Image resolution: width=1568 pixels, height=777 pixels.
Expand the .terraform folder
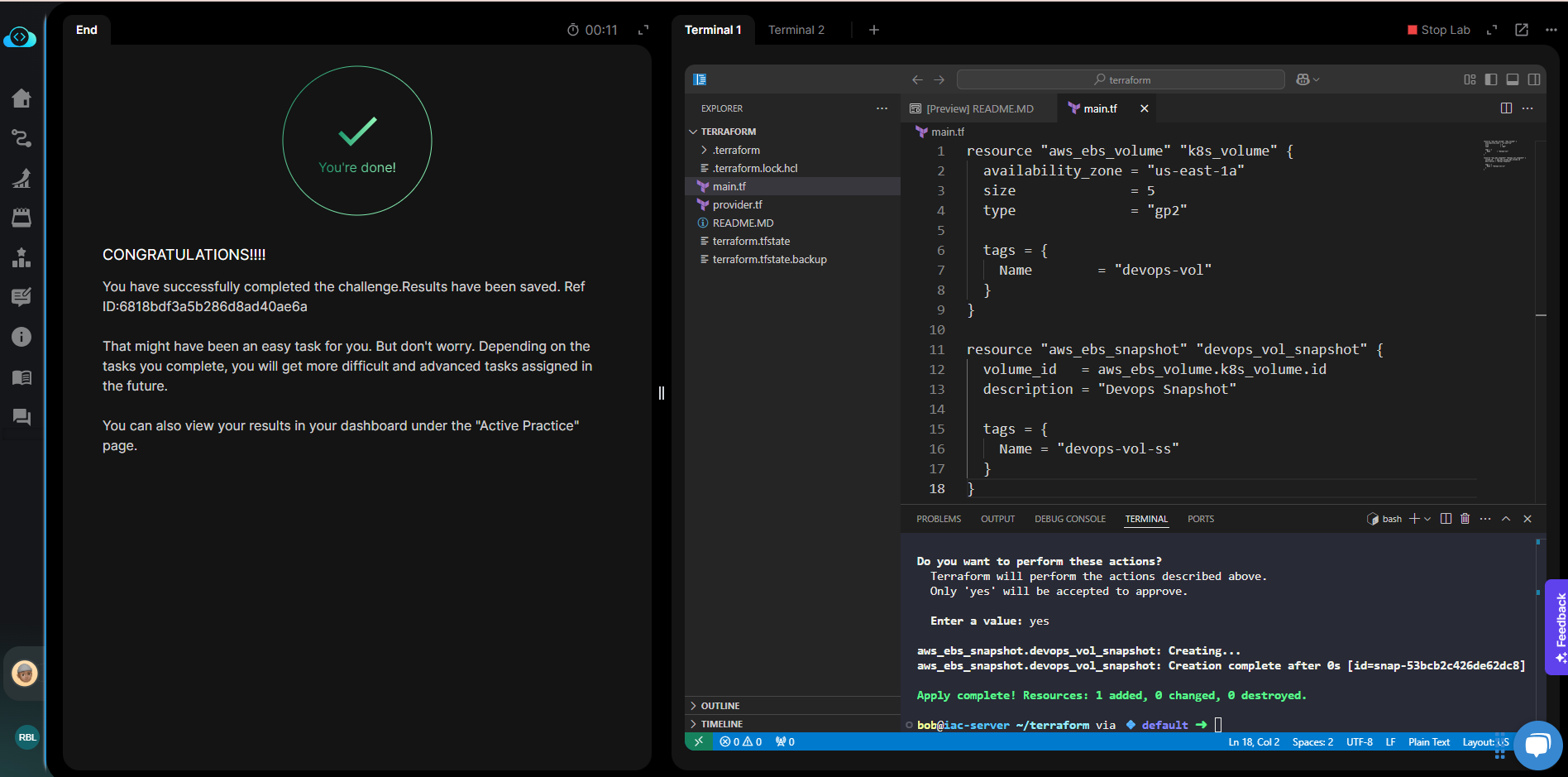(736, 150)
